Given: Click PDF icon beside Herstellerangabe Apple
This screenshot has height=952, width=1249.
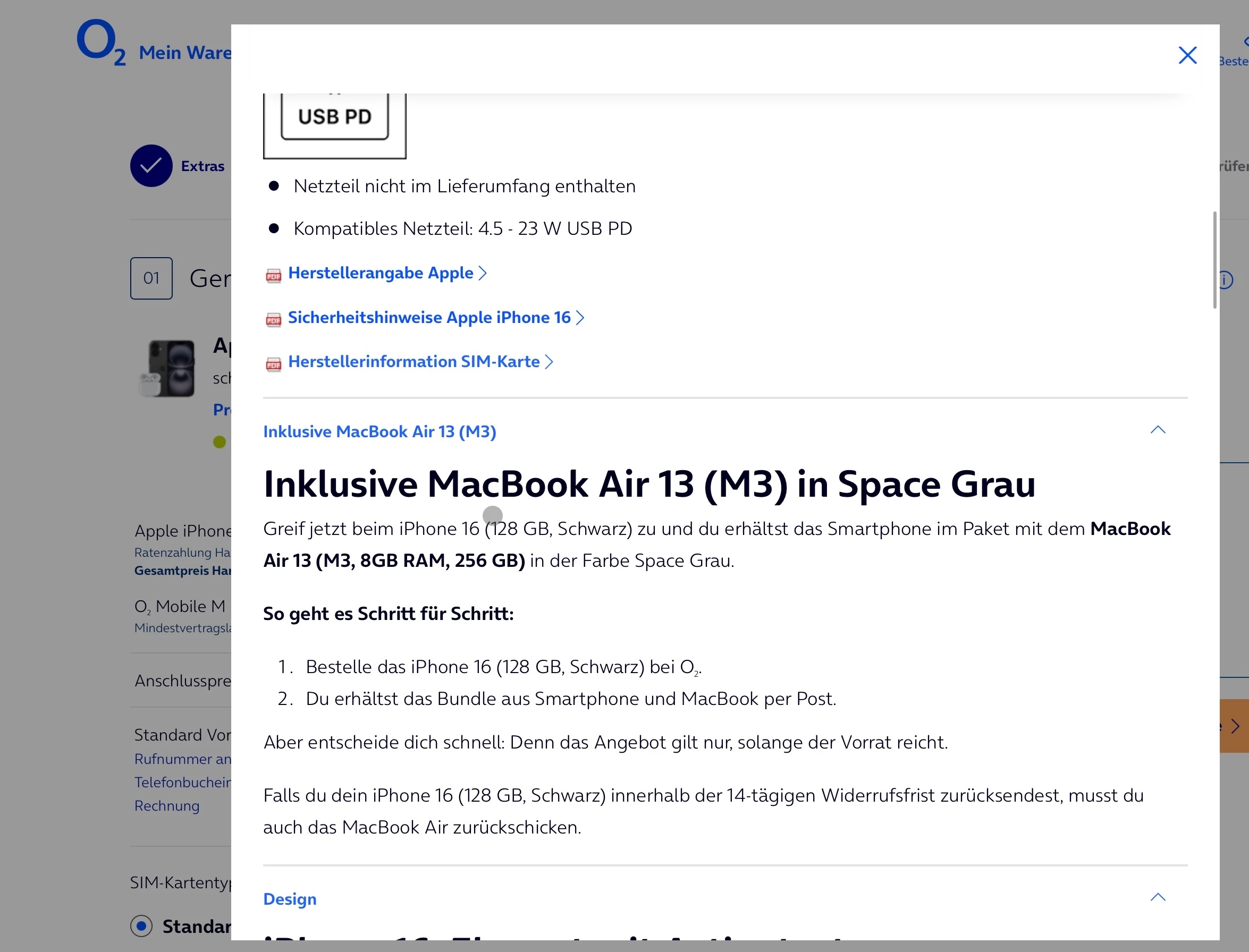Looking at the screenshot, I should coord(274,275).
